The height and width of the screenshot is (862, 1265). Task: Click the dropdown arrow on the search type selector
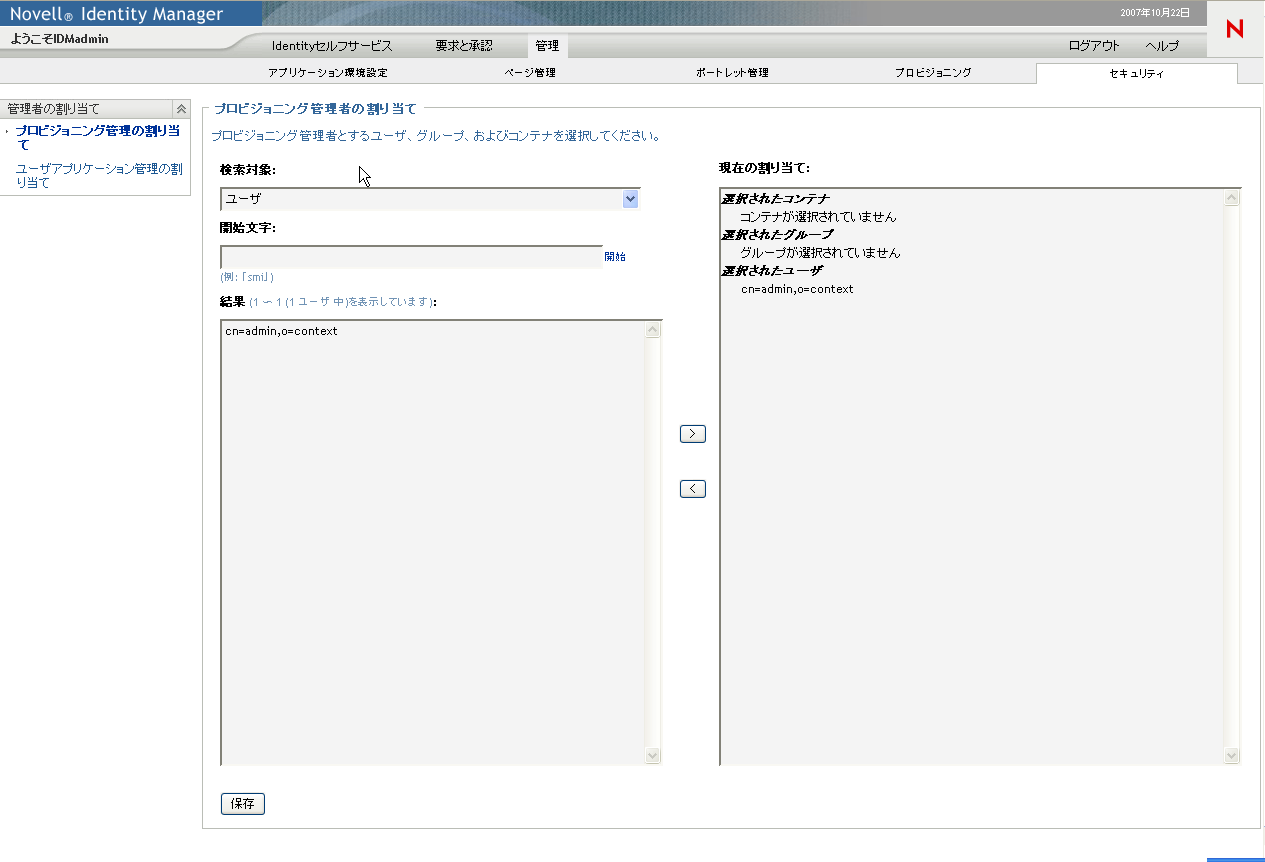630,199
